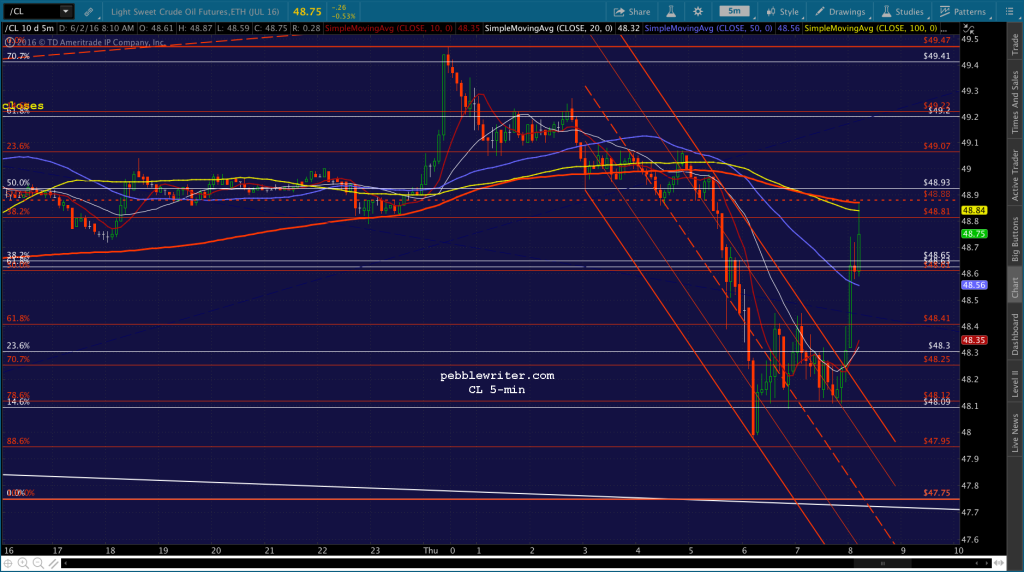Open the Share menu
Viewport: 1024px width, 572px height.
click(x=632, y=12)
